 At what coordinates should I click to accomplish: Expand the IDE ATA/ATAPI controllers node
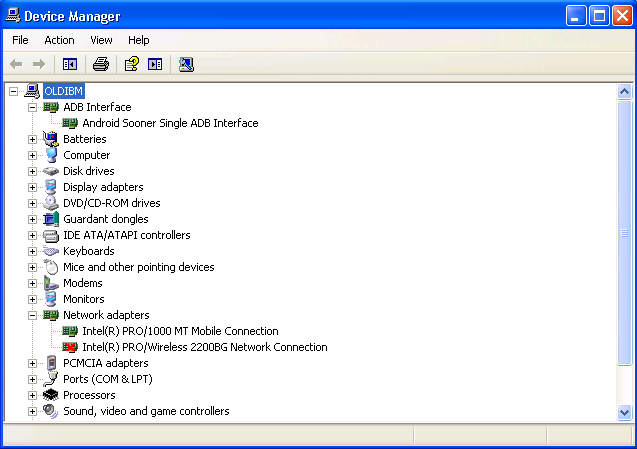32,236
